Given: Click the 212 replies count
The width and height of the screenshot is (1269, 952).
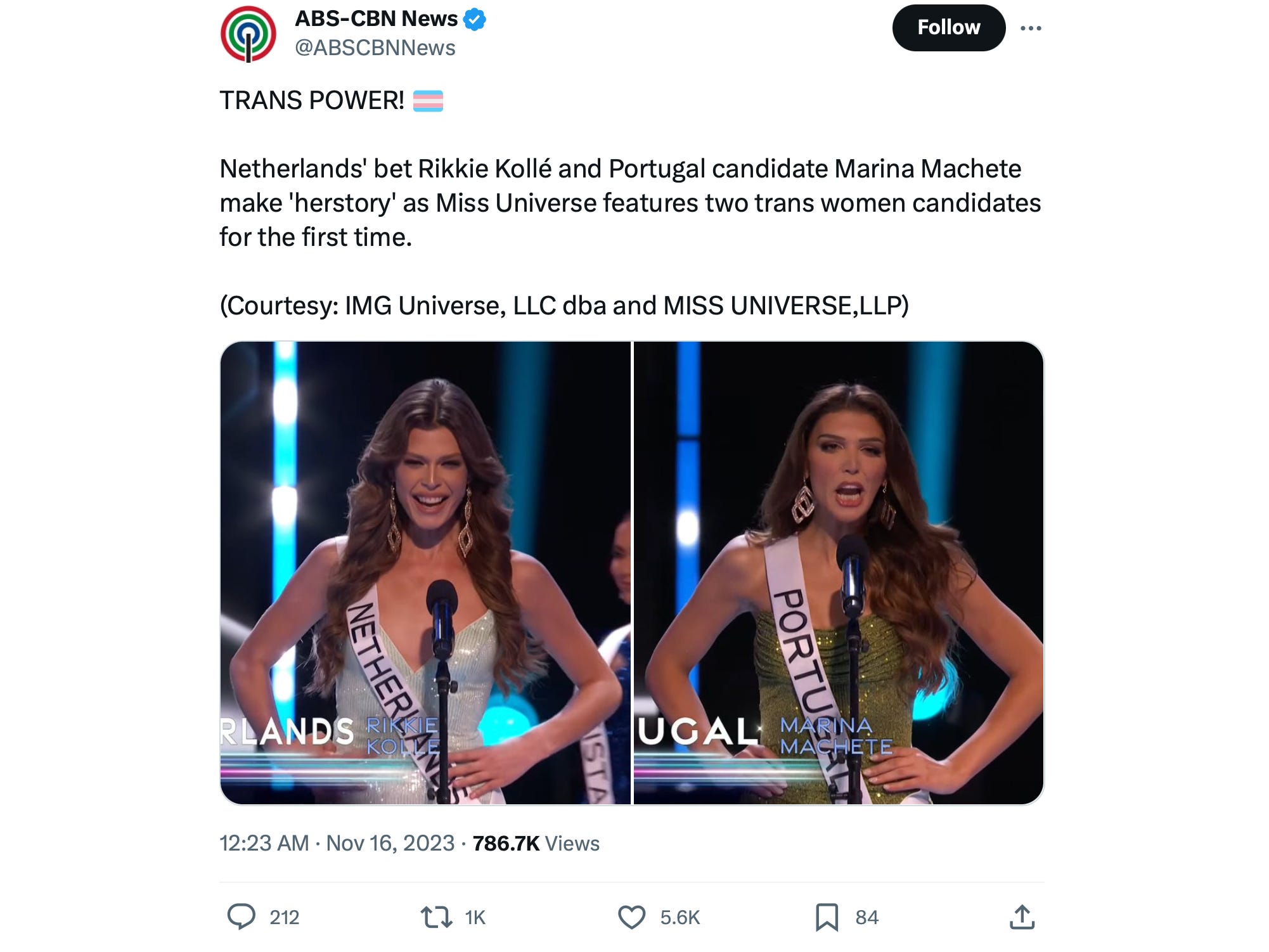Looking at the screenshot, I should (x=284, y=917).
